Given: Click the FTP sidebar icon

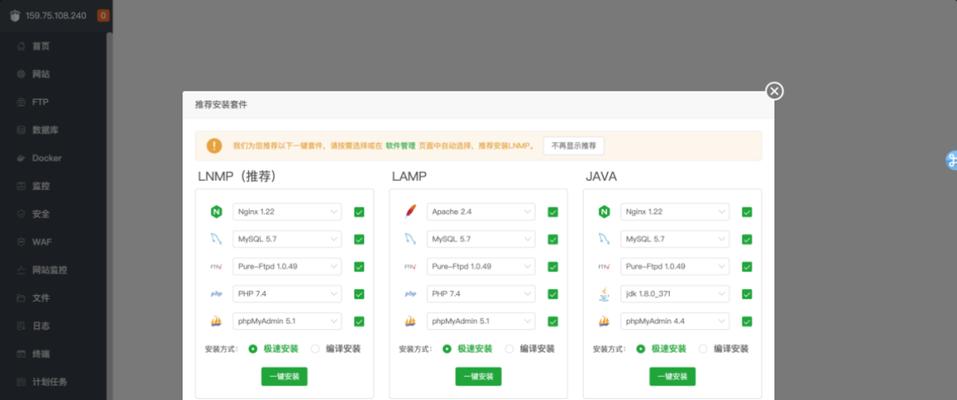Looking at the screenshot, I should click(x=21, y=102).
